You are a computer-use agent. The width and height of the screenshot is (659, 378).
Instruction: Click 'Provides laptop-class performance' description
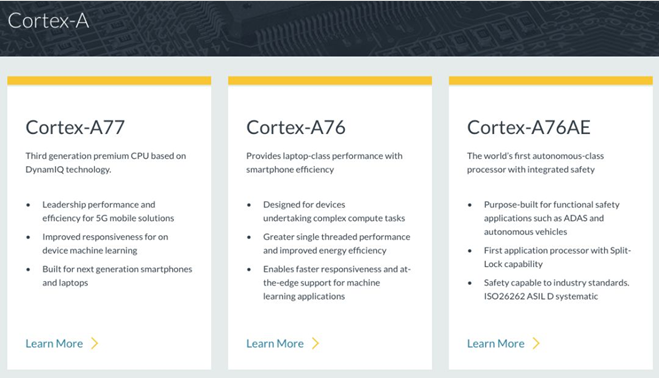(324, 163)
